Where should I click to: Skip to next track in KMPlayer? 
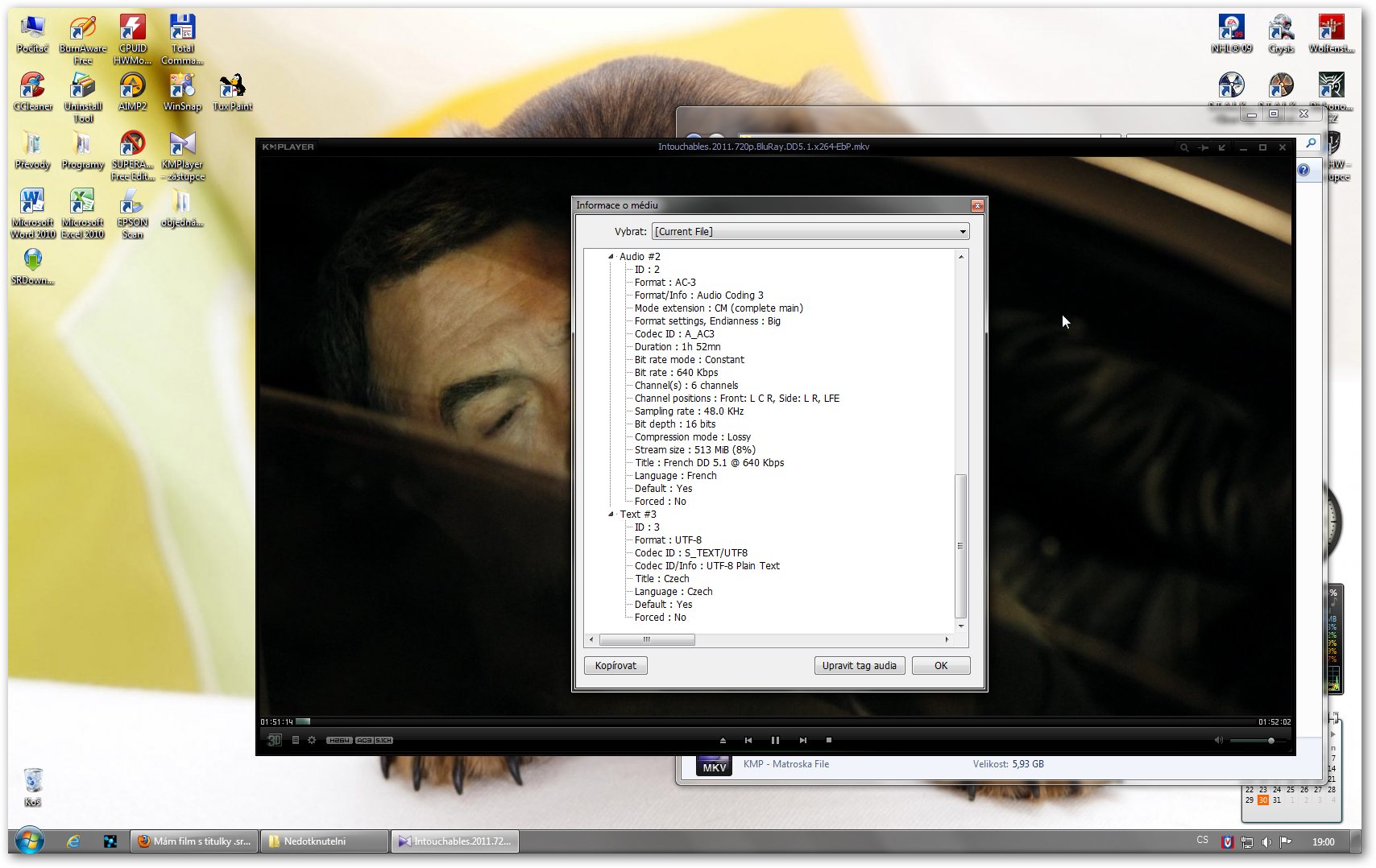point(802,740)
